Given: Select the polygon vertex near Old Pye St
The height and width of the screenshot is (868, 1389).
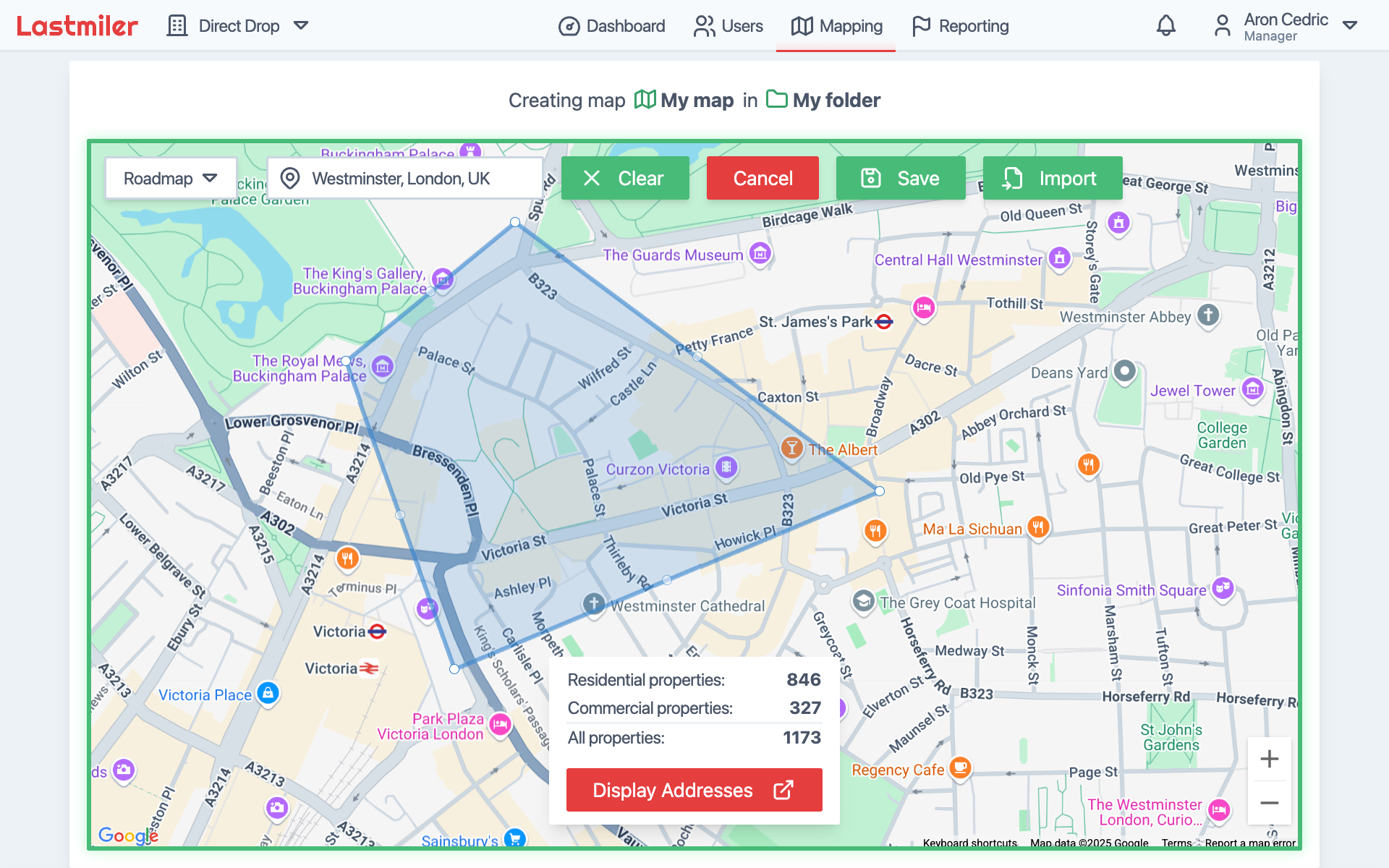Looking at the screenshot, I should 880,491.
